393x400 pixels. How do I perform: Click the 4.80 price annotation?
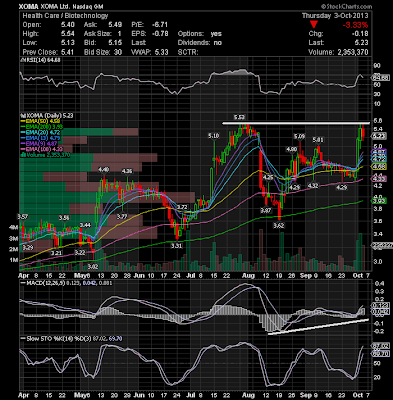tap(292, 149)
